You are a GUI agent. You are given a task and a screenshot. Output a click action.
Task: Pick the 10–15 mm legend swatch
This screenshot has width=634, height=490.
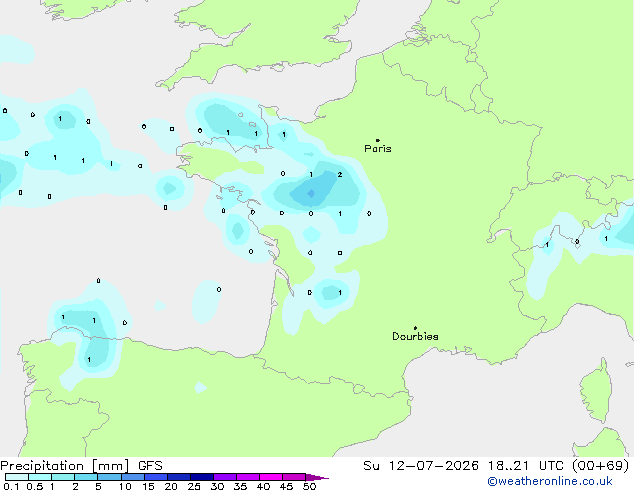click(133, 477)
